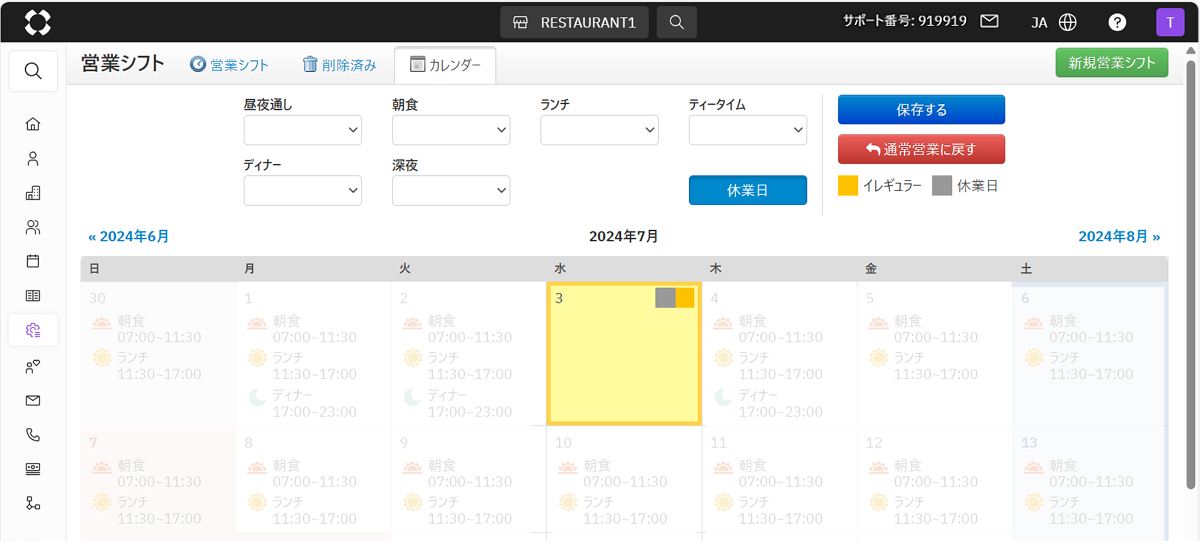Click the calendar icon in left sidebar
Viewport: 1200px width, 541px height.
point(33,261)
